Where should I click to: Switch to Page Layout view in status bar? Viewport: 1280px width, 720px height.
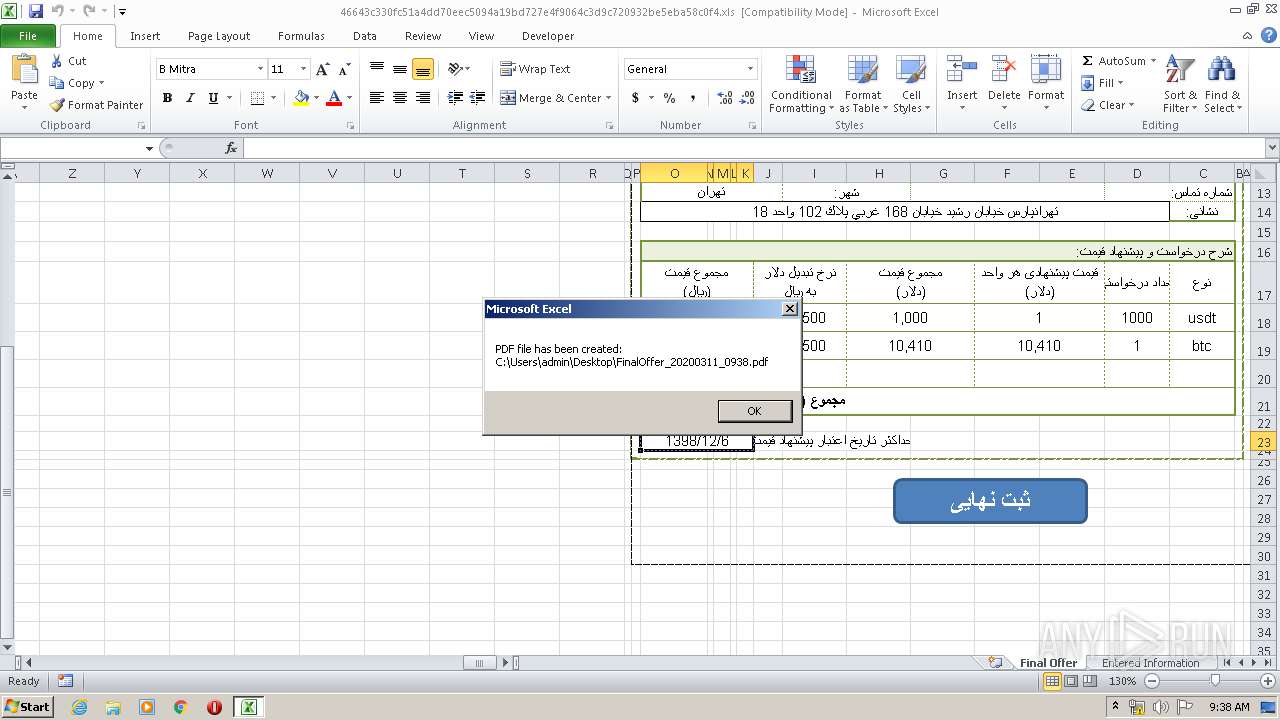click(x=1070, y=681)
